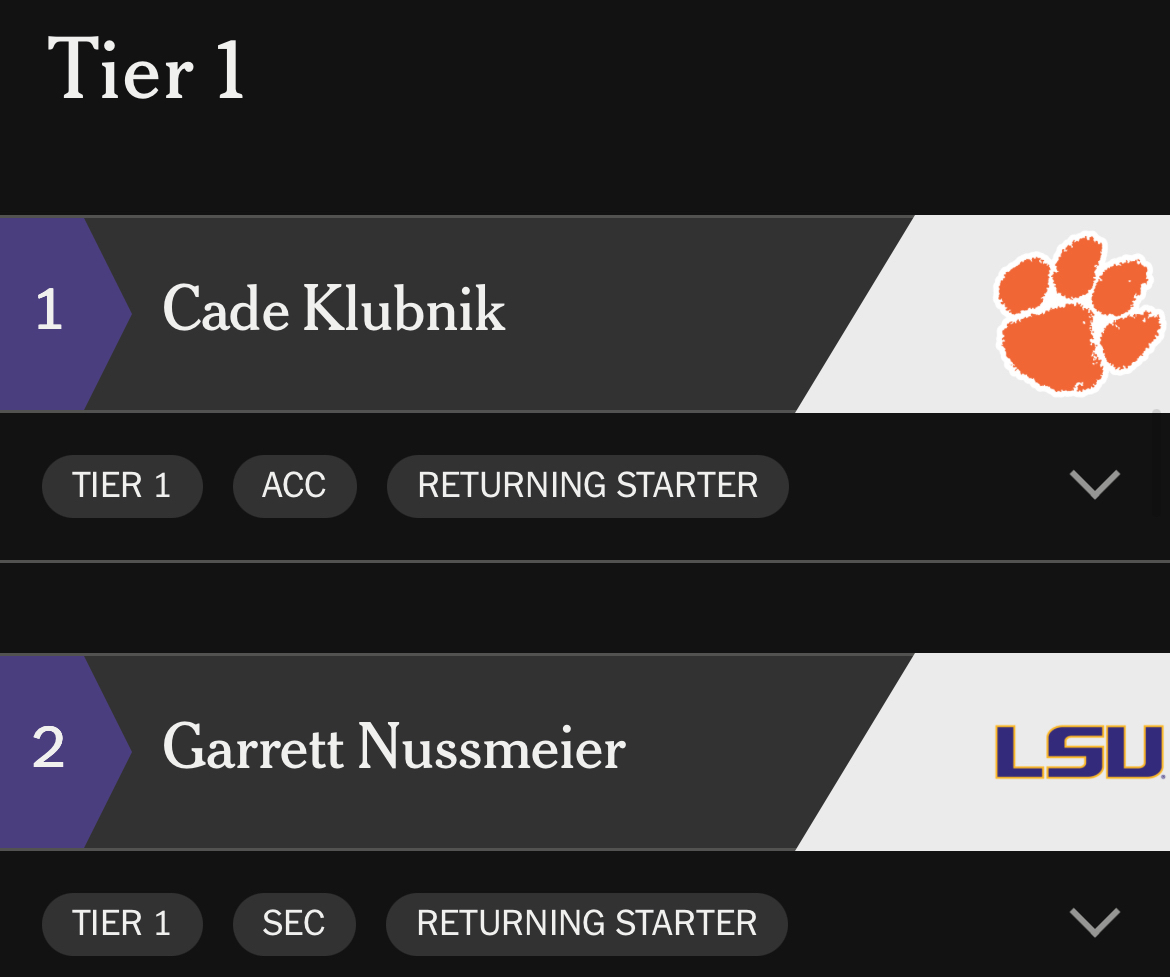Viewport: 1170px width, 977px height.
Task: Select the SEC conference tag
Action: [293, 923]
